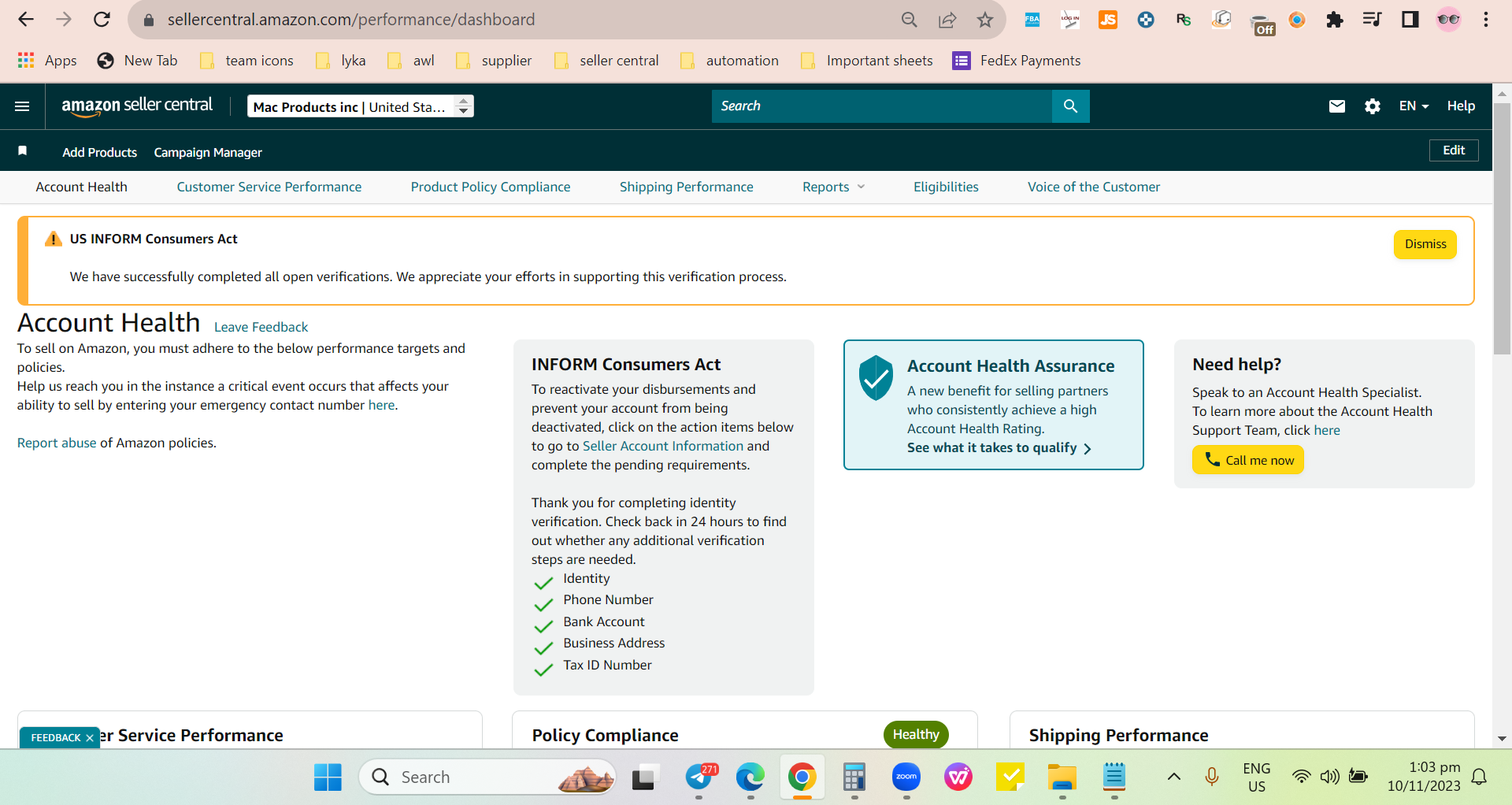Open Customer Service Performance tab

pyautogui.click(x=269, y=187)
